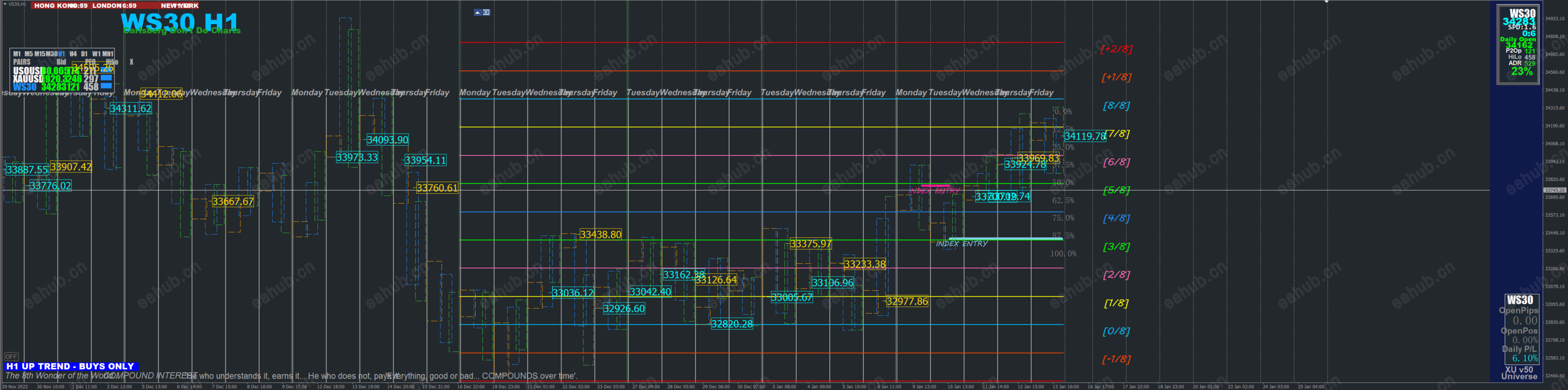This screenshot has width=1568, height=390.
Task: Click the [+1/8] Murrey level label
Action: (x=1116, y=77)
